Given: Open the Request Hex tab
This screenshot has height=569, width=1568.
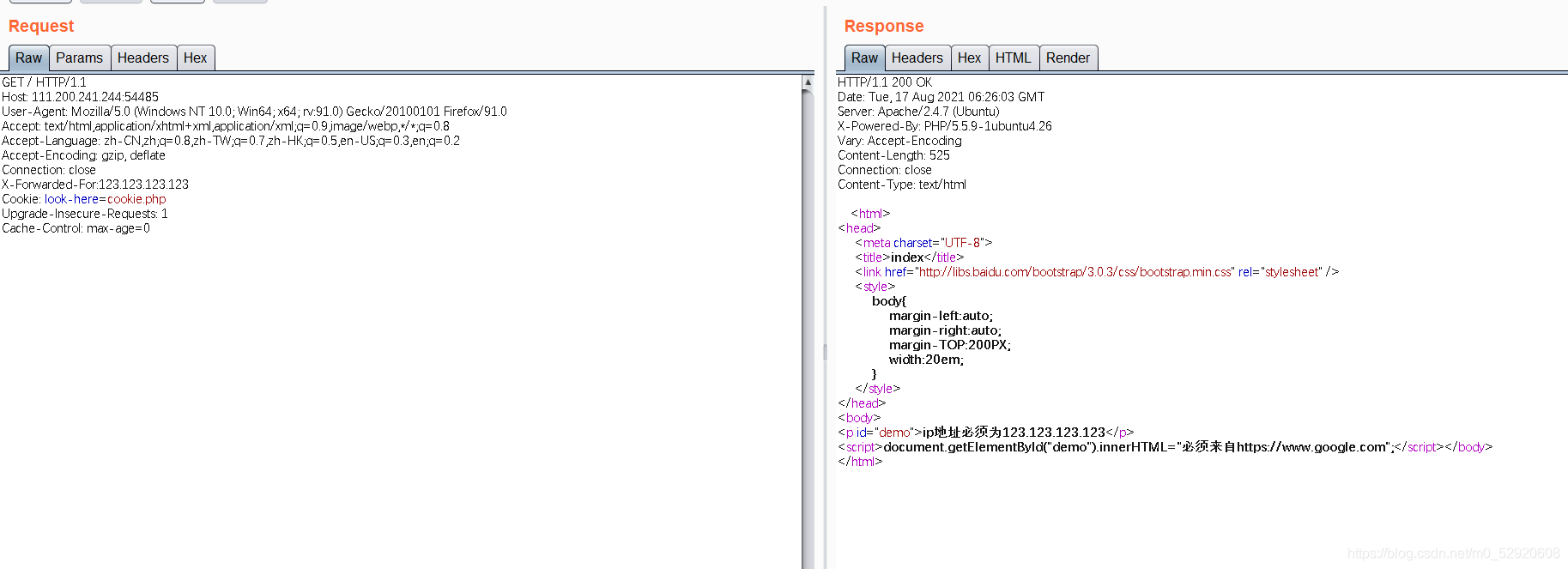Looking at the screenshot, I should pos(196,58).
